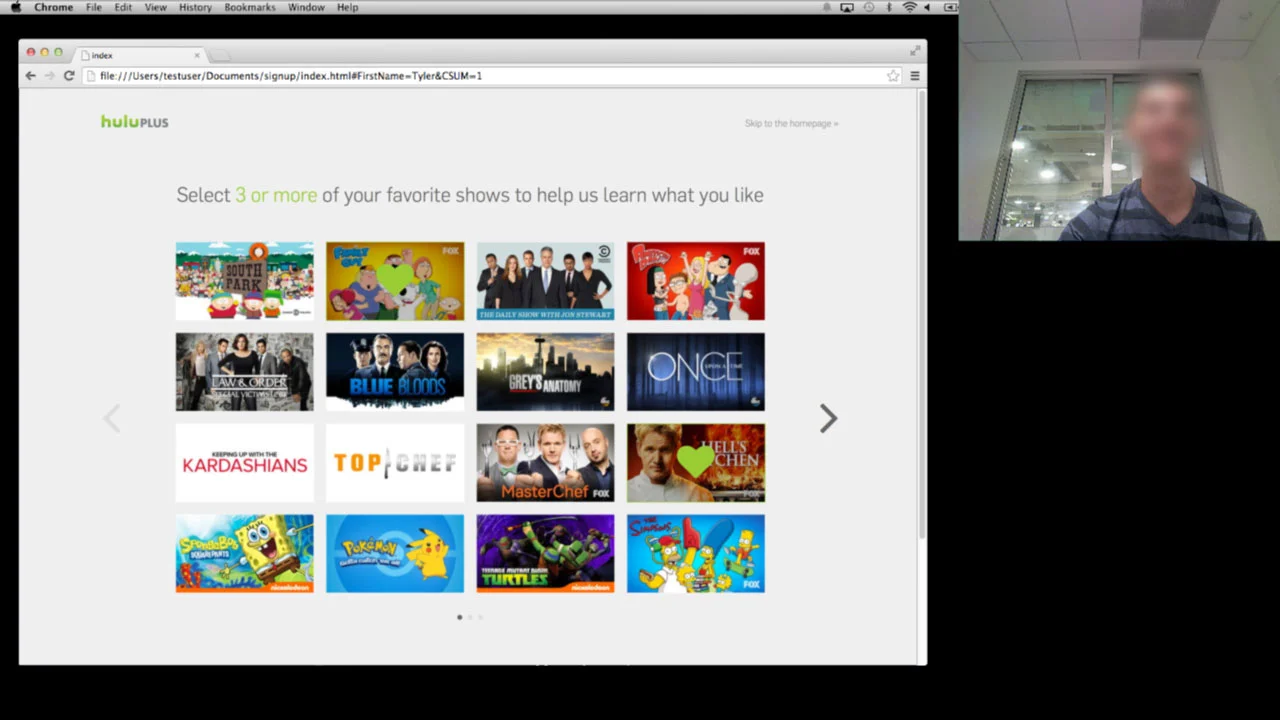Choose the Pokémon show thumbnail
1280x720 pixels.
pyautogui.click(x=395, y=554)
